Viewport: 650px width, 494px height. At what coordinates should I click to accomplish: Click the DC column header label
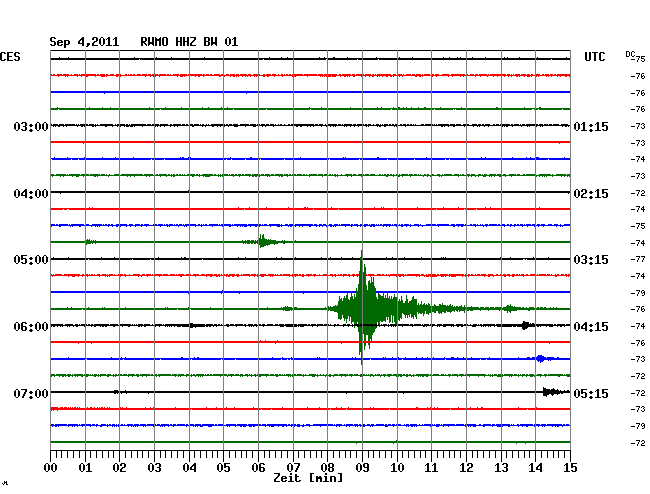(x=630, y=54)
